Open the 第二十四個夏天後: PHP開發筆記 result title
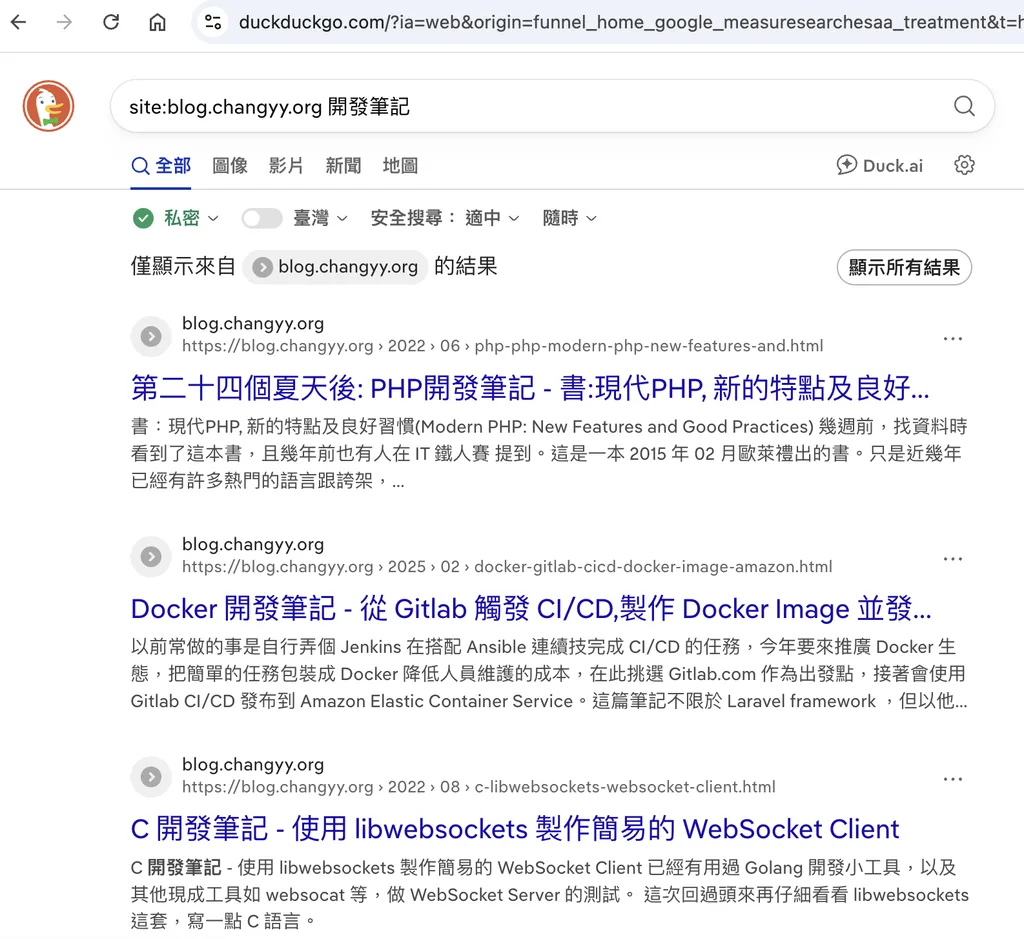1024x939 pixels. [530, 388]
